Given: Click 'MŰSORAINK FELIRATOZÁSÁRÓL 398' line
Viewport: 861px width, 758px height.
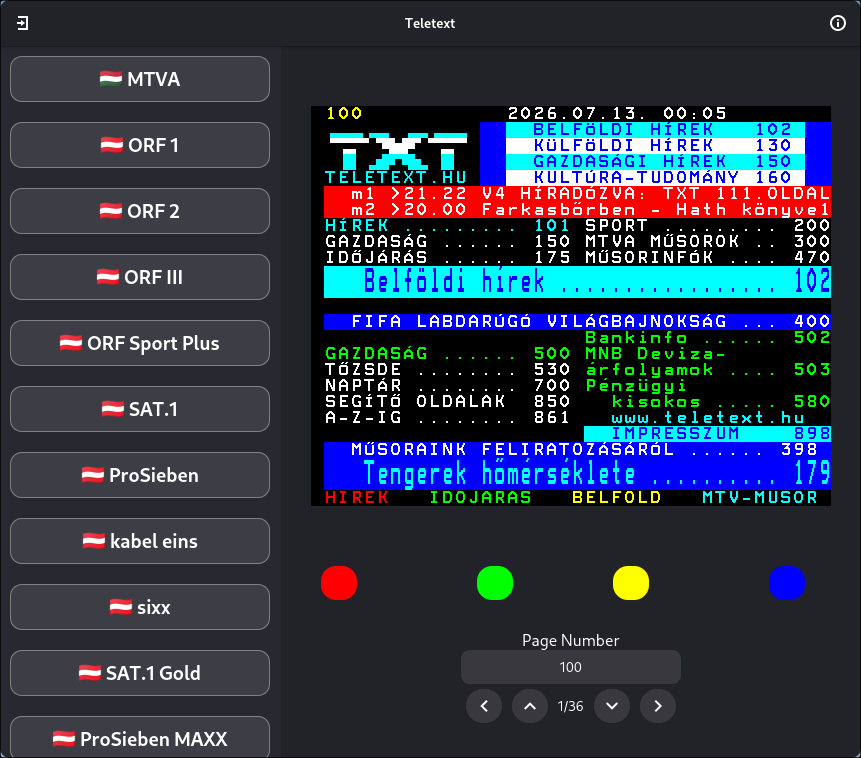Looking at the screenshot, I should pyautogui.click(x=577, y=449).
